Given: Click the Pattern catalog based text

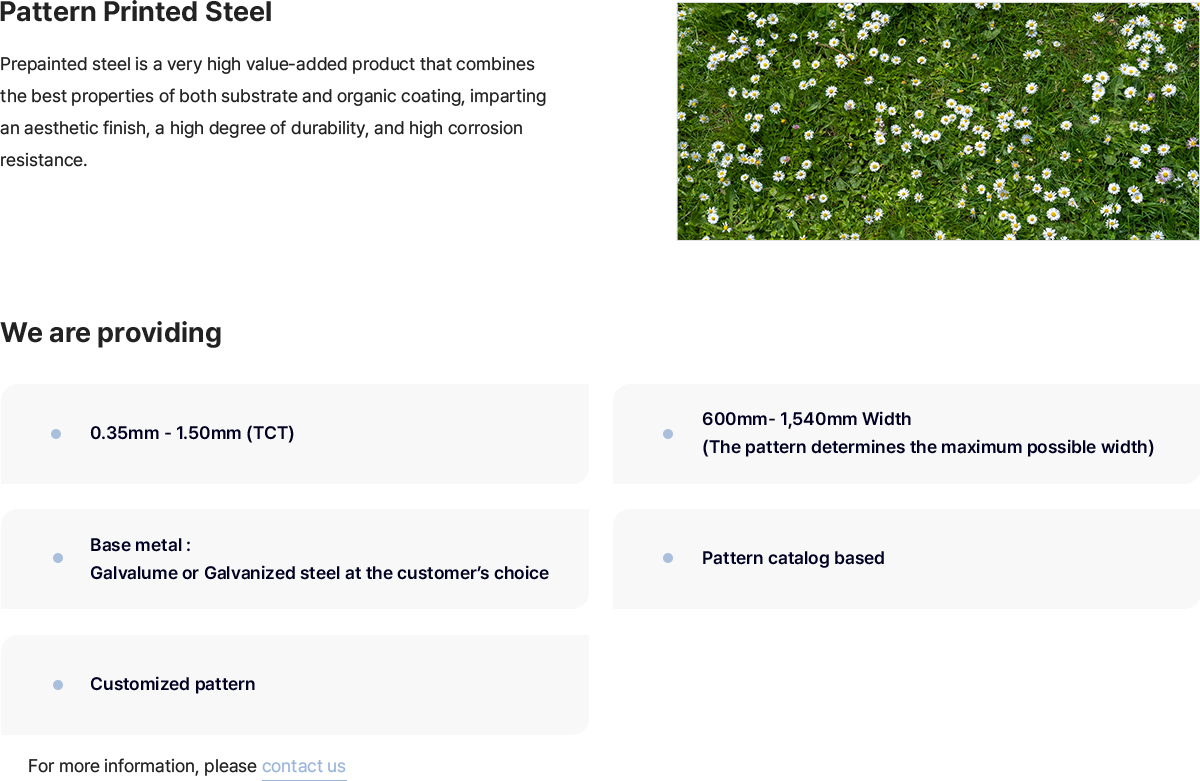Looking at the screenshot, I should tap(793, 558).
